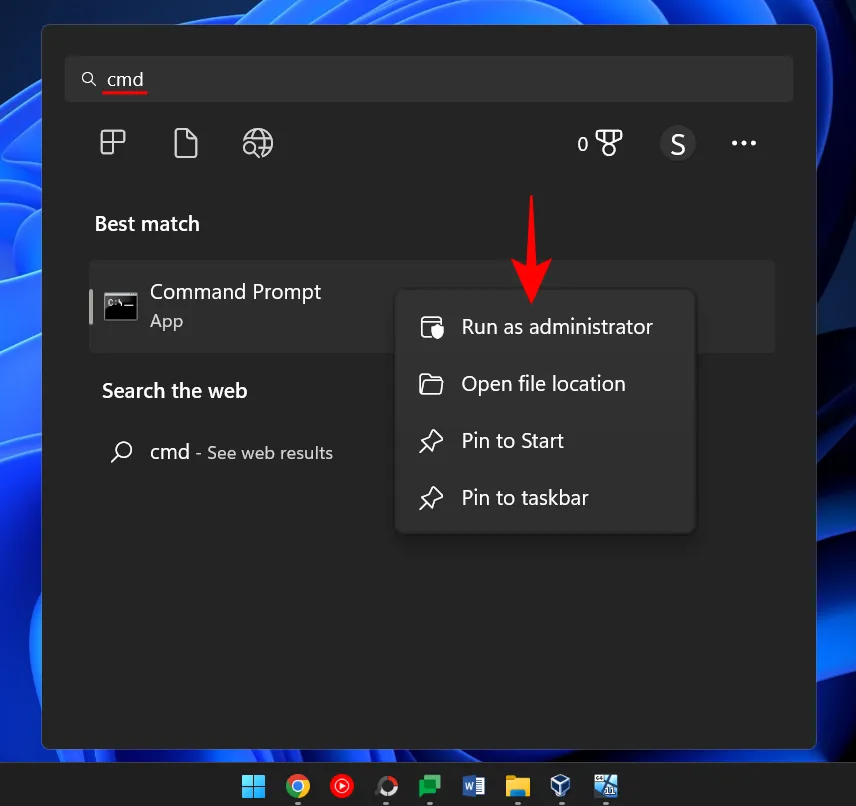Launch Google Chrome from taskbar
The image size is (856, 806).
[x=298, y=786]
